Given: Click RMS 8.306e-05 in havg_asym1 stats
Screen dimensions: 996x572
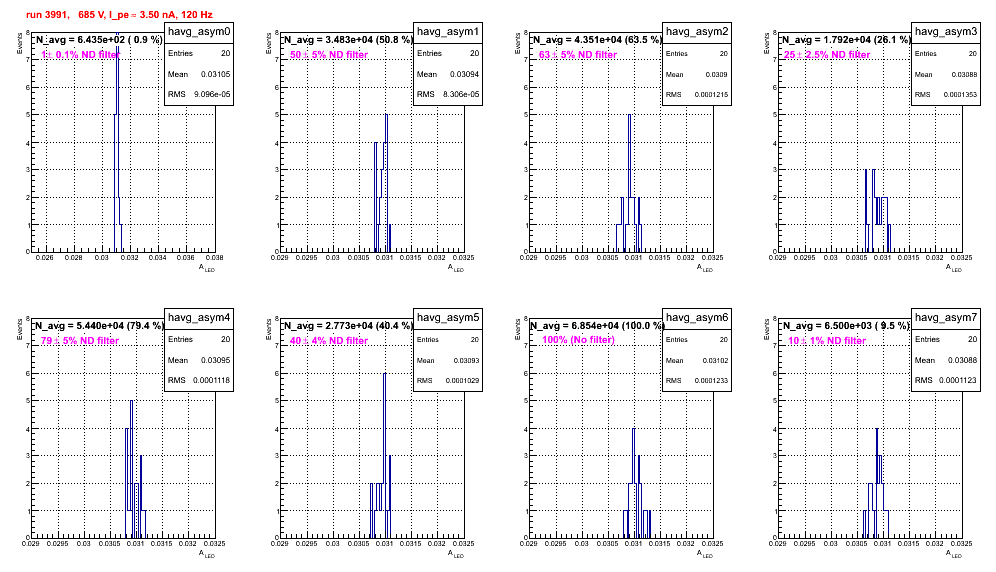Looking at the screenshot, I should point(448,95).
